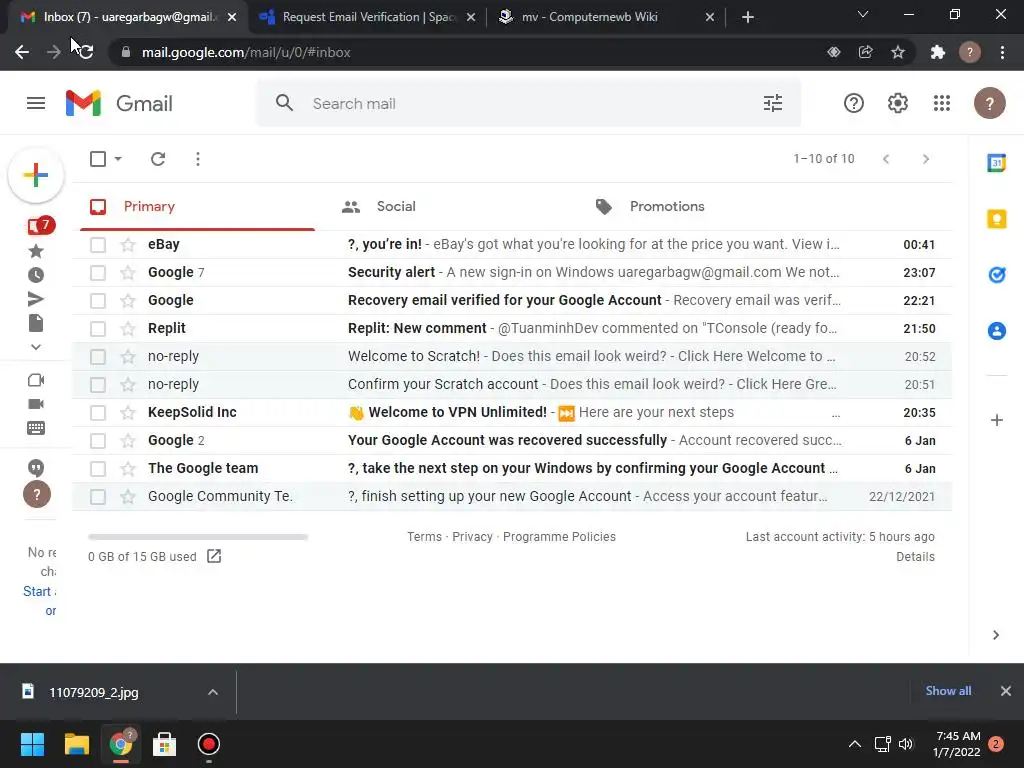Select the Security alert email checkbox
Screen dimensions: 1024x768
coord(98,273)
